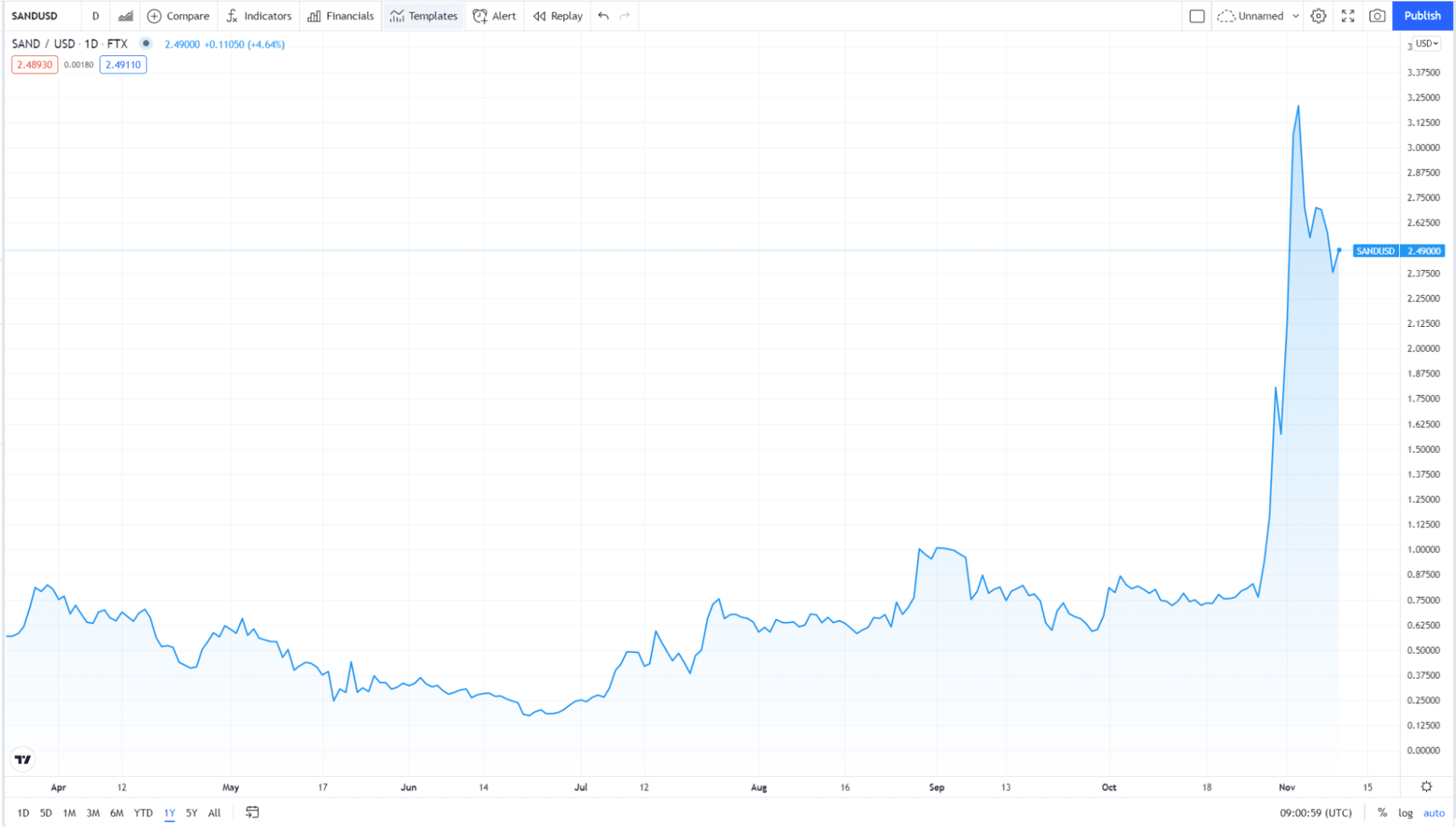Screen dimensions: 1456x827
Task: Select the 3M time range
Action: (x=93, y=813)
